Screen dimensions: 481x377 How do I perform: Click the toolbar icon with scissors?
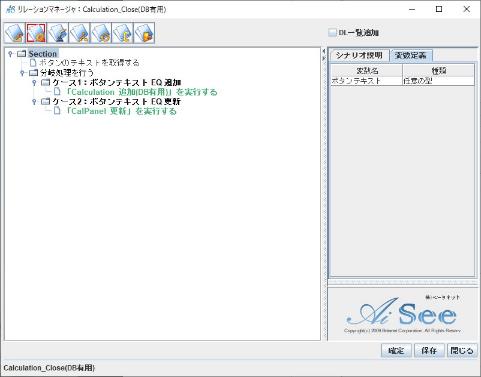79,33
